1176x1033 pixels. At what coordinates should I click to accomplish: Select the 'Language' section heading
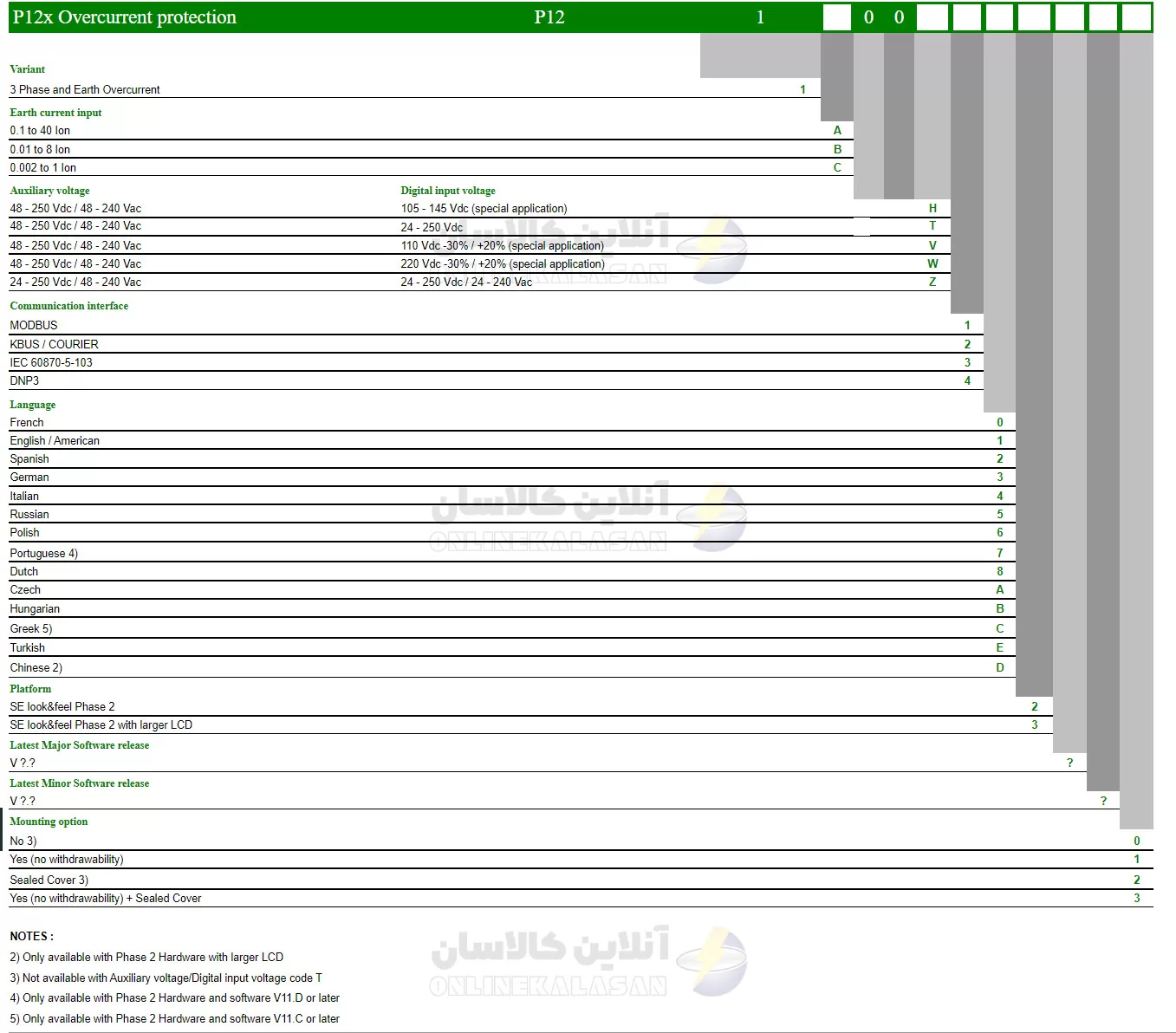click(x=32, y=405)
